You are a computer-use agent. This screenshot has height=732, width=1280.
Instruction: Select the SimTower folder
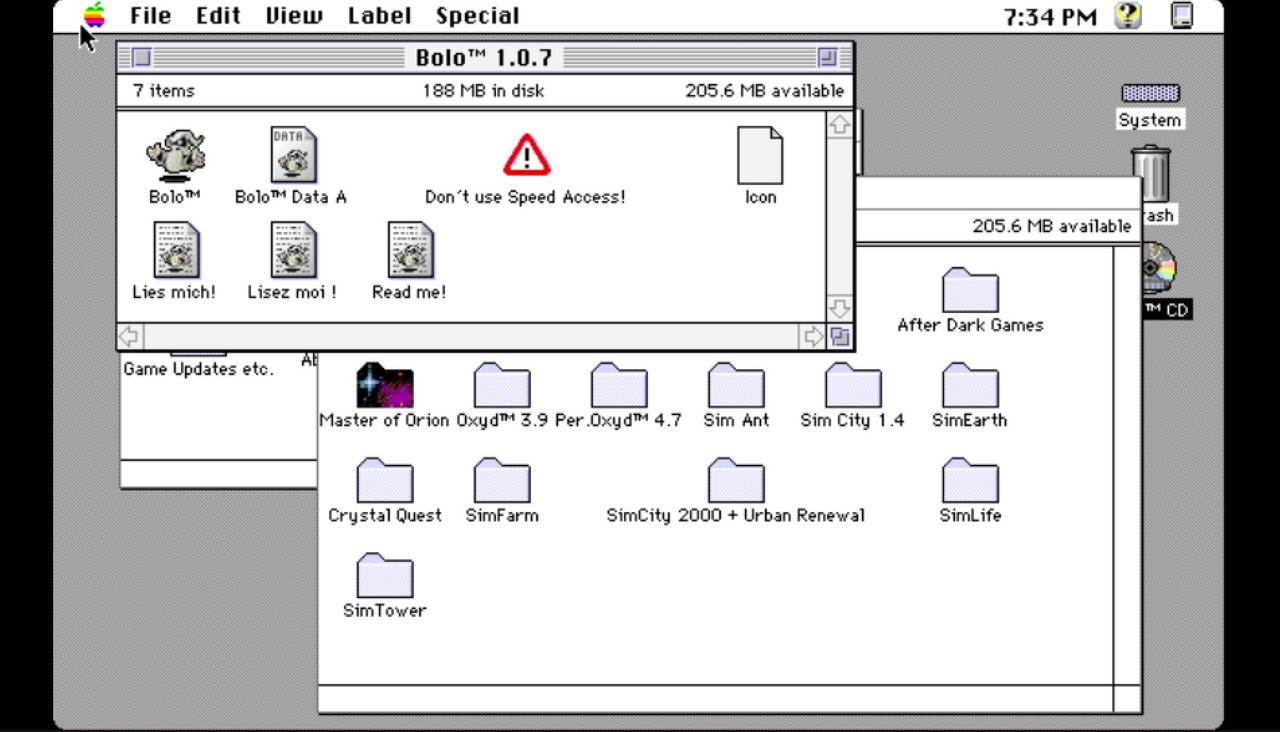[385, 575]
